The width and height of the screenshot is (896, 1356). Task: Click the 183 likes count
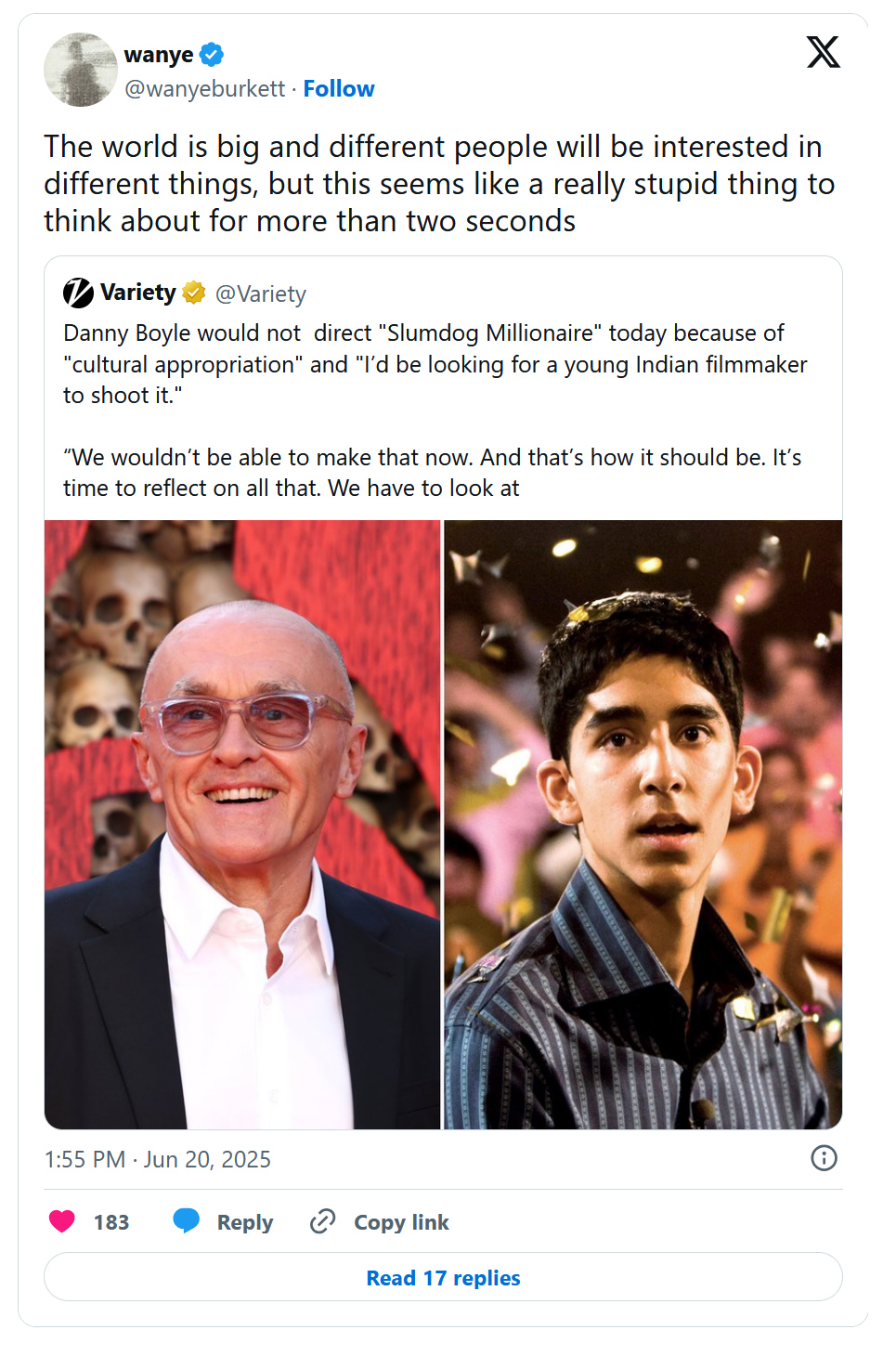tap(111, 1222)
